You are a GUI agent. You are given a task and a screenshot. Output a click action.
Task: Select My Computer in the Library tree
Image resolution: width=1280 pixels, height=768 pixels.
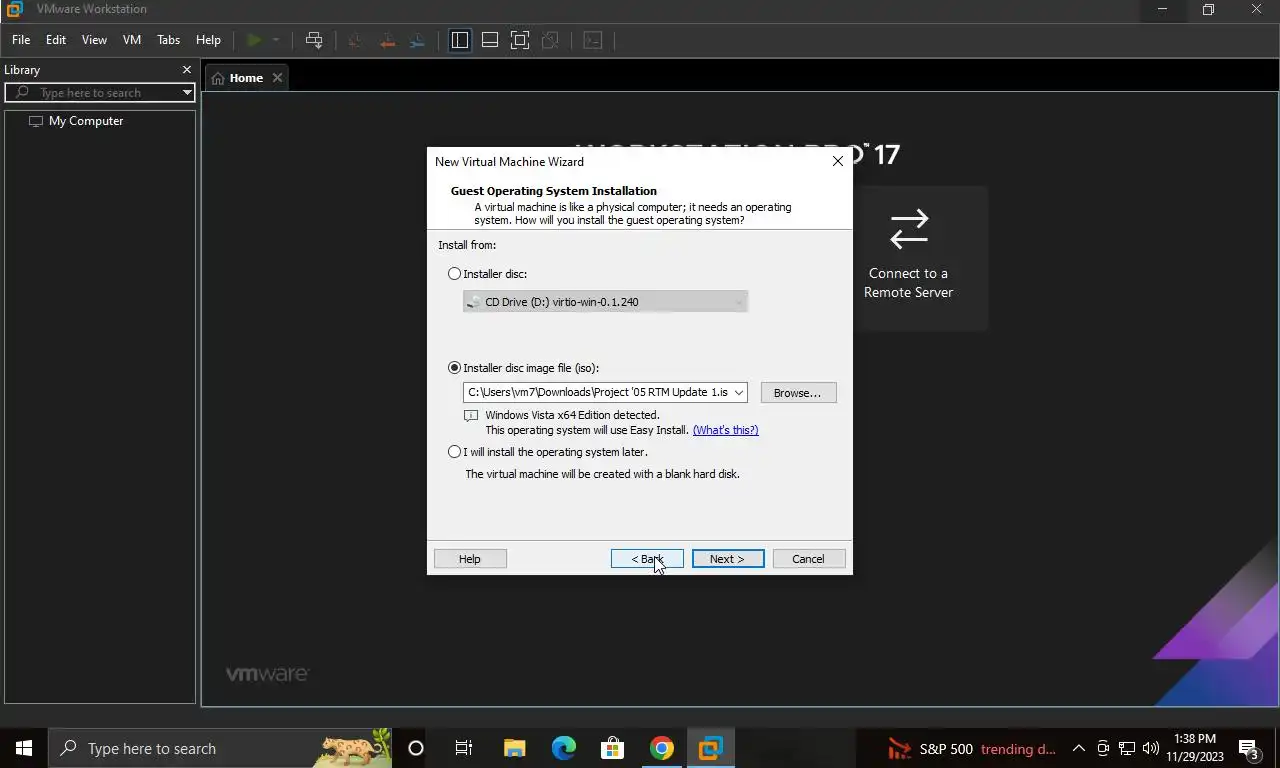tap(86, 121)
